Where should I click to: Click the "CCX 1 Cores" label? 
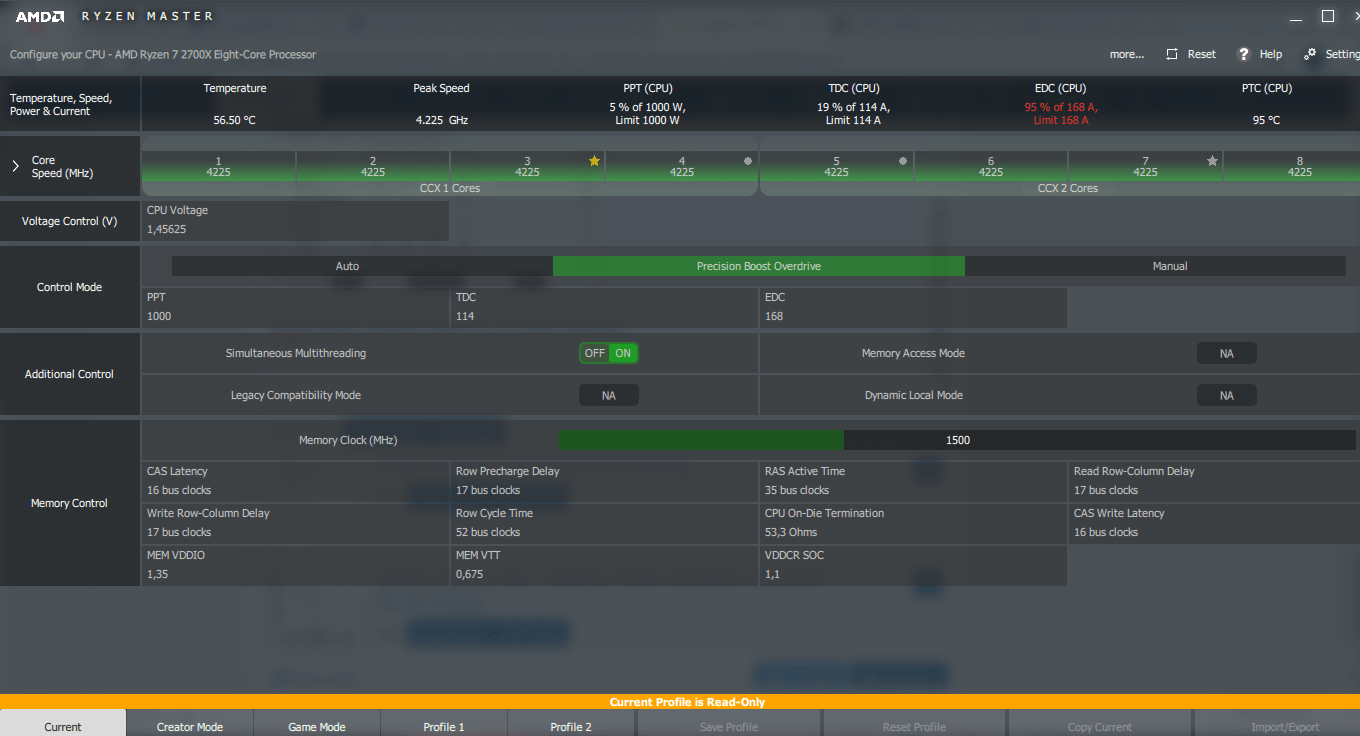[x=450, y=188]
